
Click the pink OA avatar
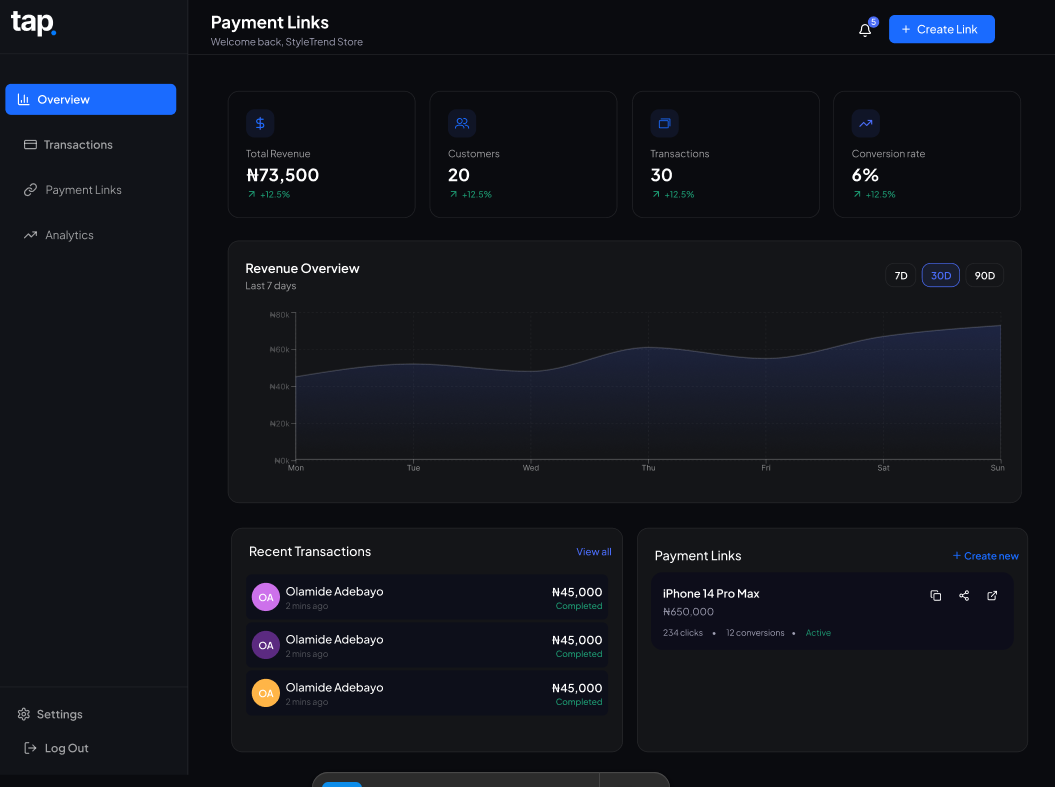click(x=266, y=597)
